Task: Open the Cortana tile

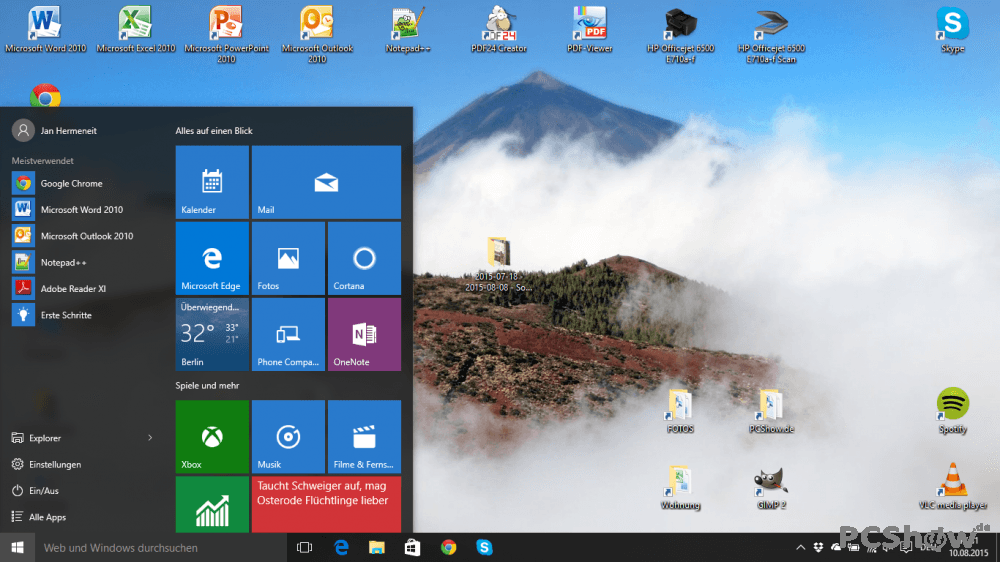Action: (x=364, y=258)
